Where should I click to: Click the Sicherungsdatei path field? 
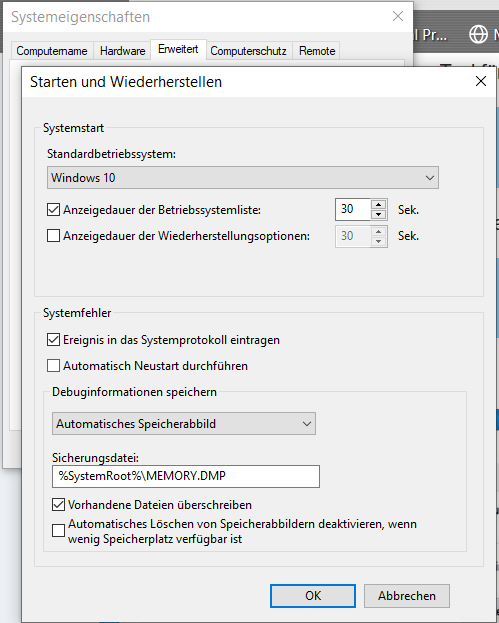[186, 476]
